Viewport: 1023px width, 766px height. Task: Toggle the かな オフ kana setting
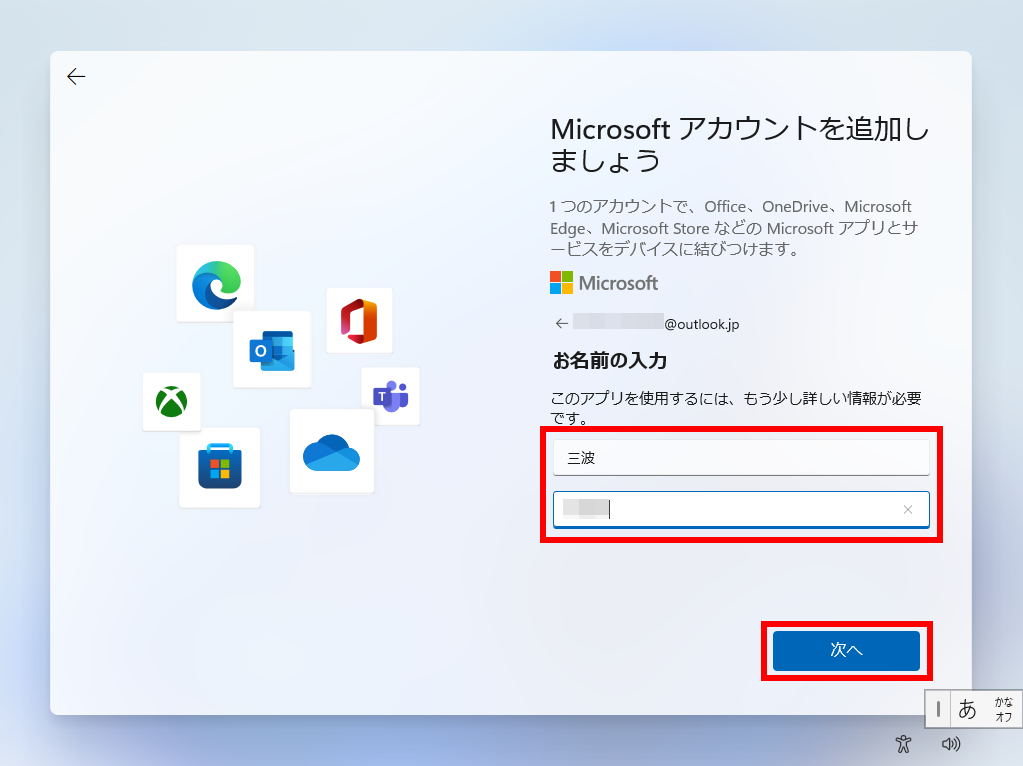click(1003, 709)
